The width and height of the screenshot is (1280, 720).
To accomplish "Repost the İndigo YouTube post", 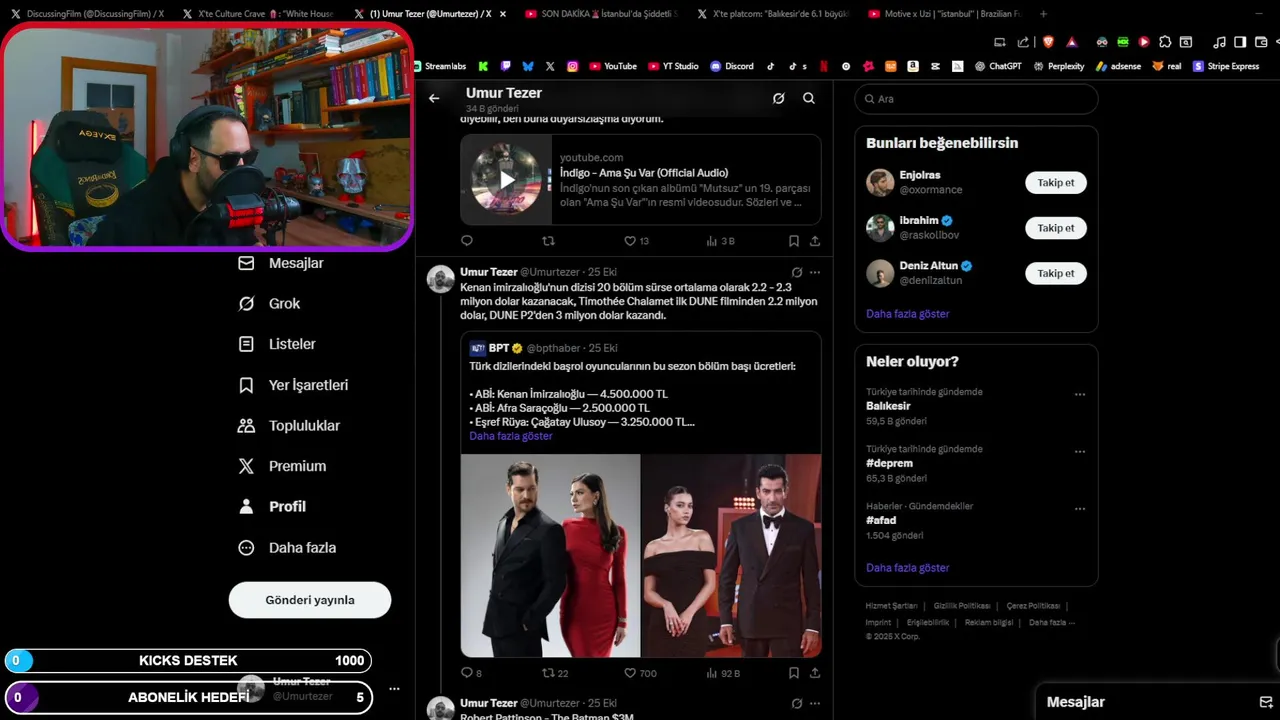I will click(x=548, y=241).
